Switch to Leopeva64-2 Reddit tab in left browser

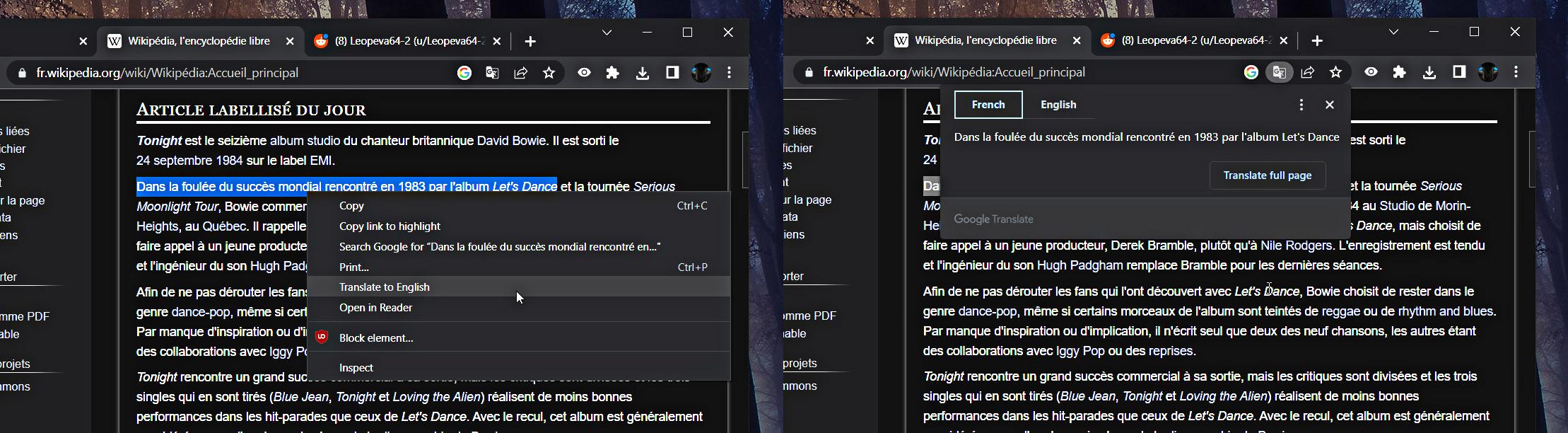click(x=406, y=41)
